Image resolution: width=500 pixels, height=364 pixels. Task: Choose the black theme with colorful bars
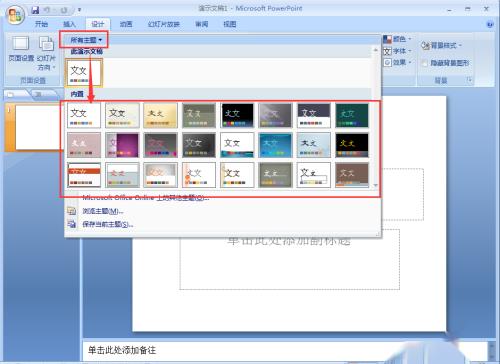pyautogui.click(x=237, y=115)
